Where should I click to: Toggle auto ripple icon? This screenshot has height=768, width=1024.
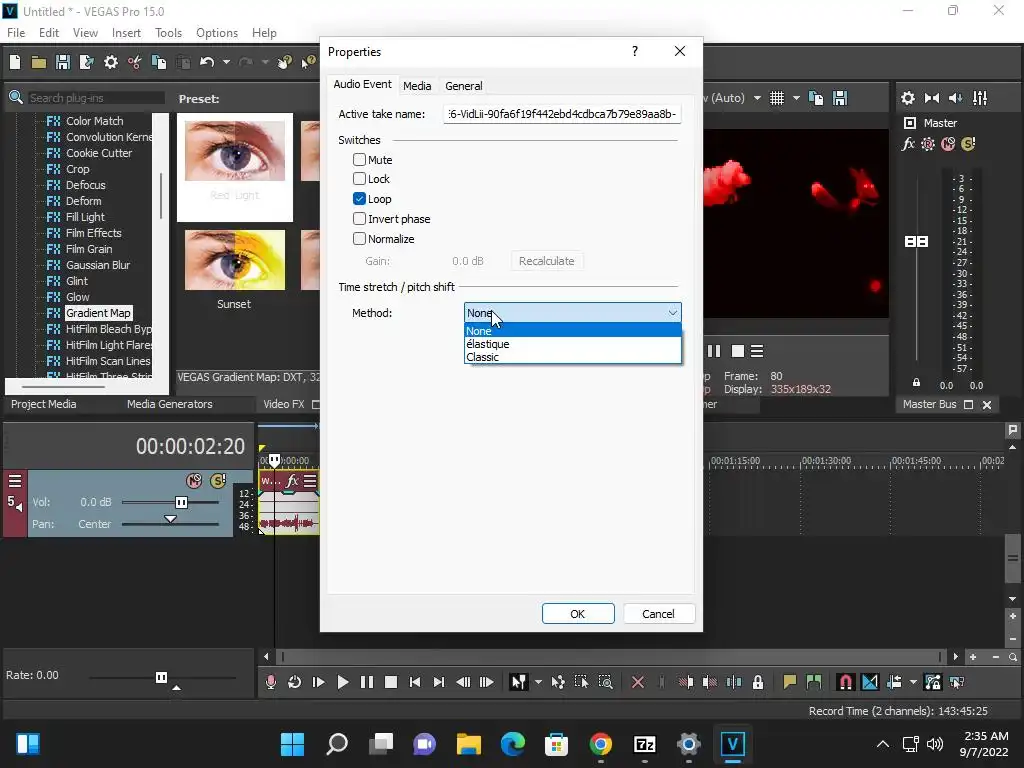pos(894,682)
